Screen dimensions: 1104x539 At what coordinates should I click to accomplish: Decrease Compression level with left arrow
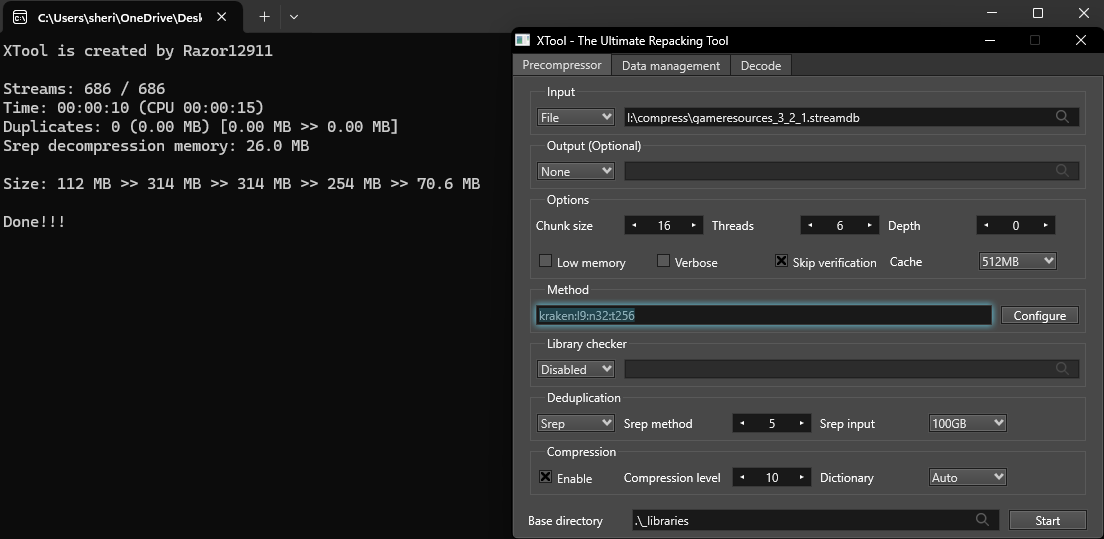click(x=742, y=477)
